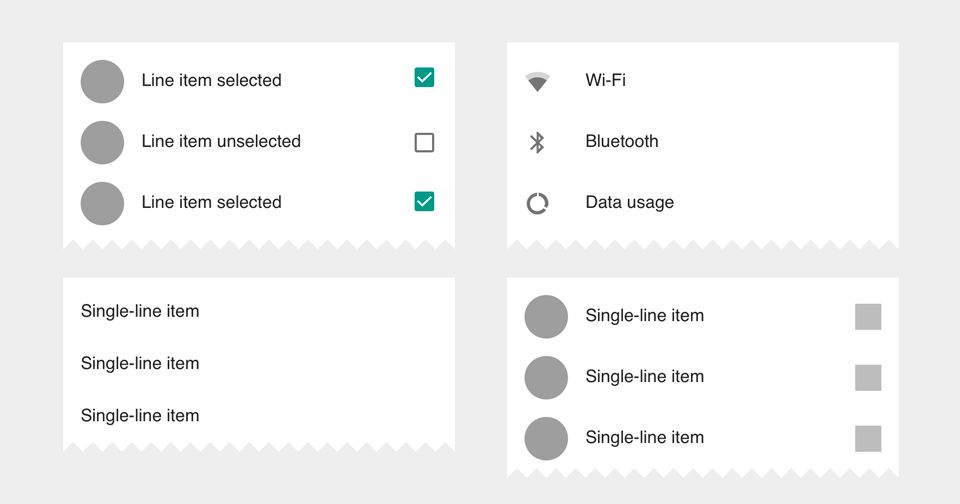The height and width of the screenshot is (504, 960).
Task: Select the third text-only Single-line item
Action: click(259, 415)
